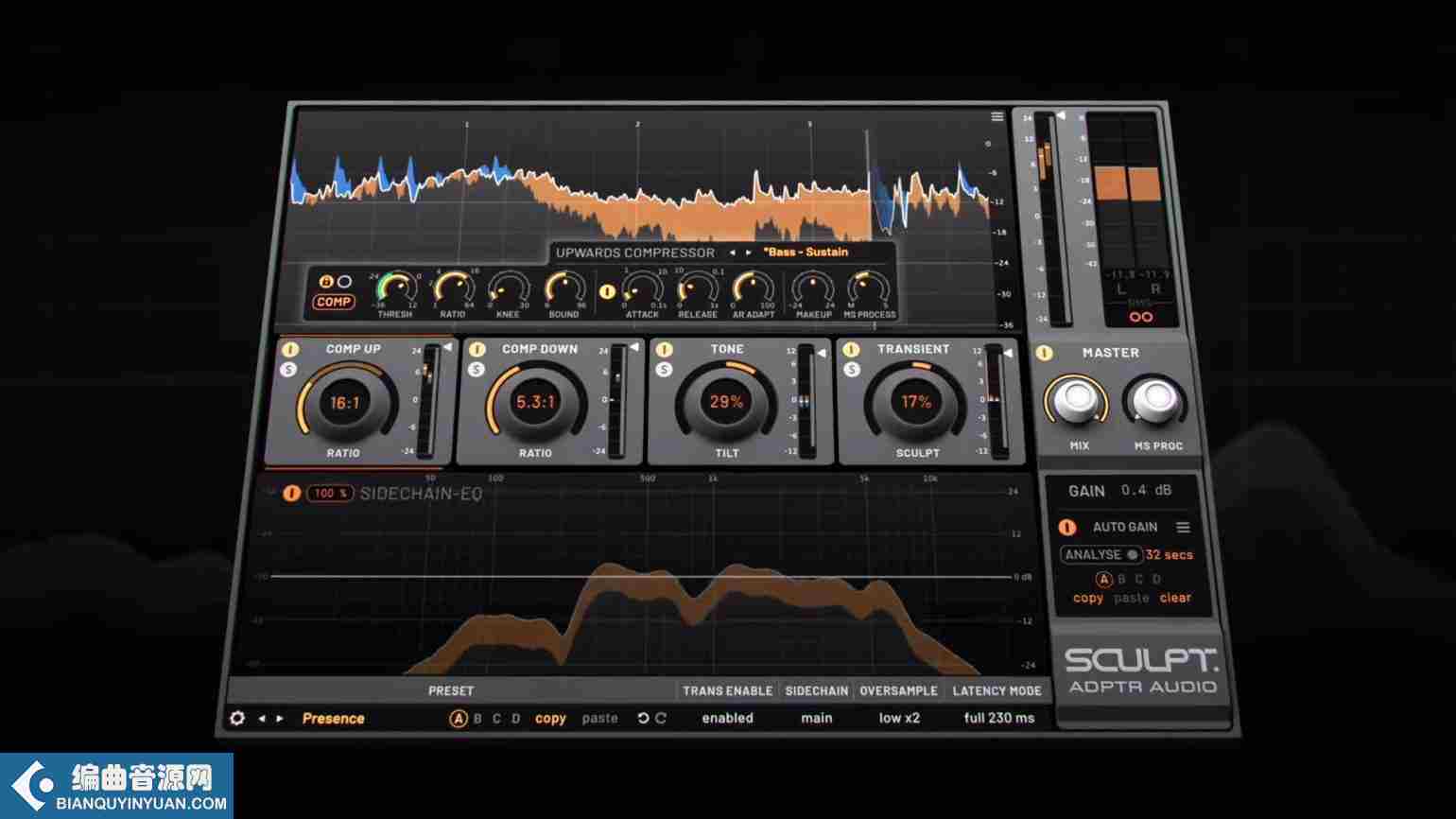Click the MS PROCESS knob
Screen dimensions: 1456x819
point(868,288)
